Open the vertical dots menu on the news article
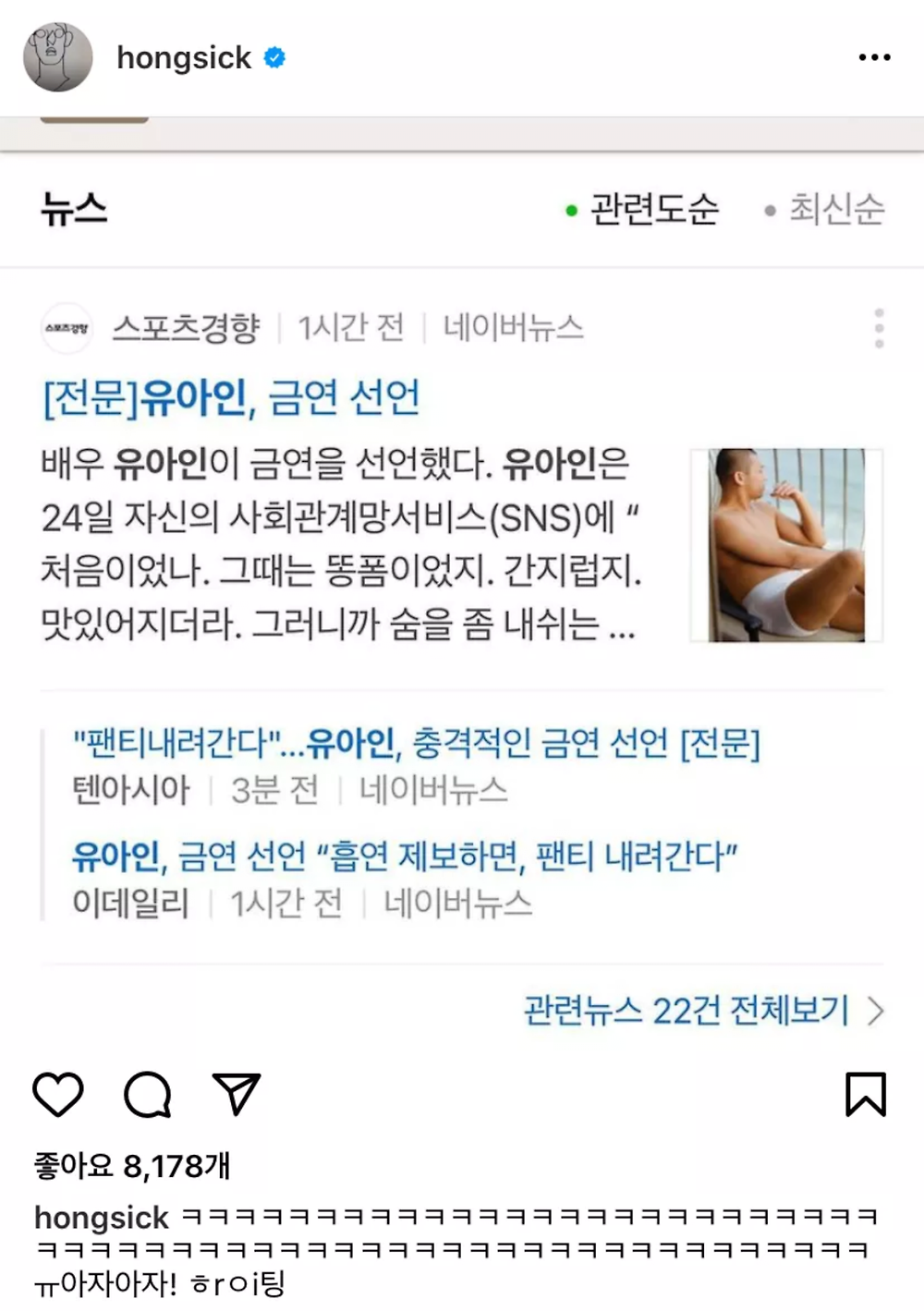This screenshot has height=1311, width=924. [879, 328]
